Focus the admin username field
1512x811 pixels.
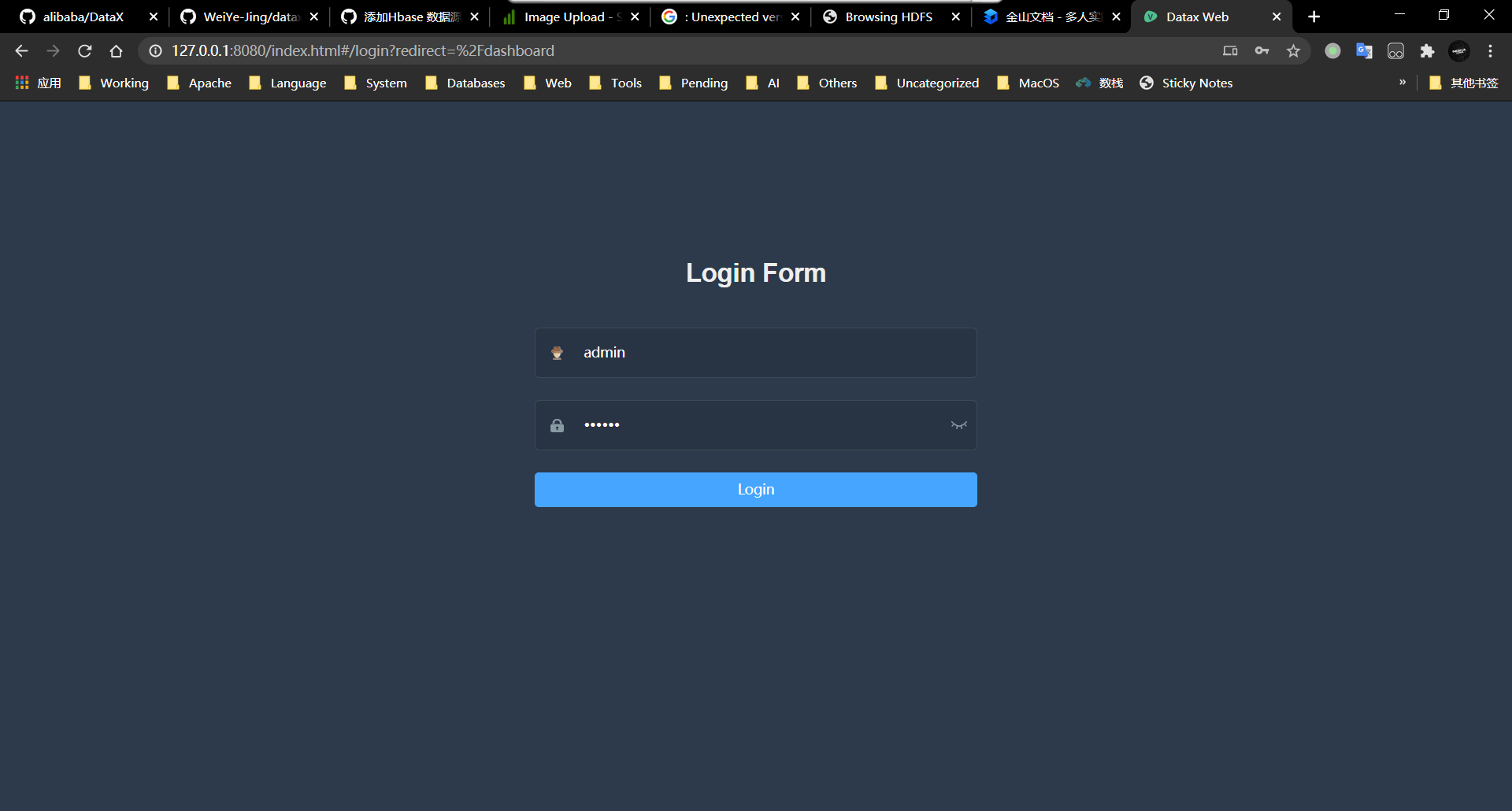(x=756, y=353)
